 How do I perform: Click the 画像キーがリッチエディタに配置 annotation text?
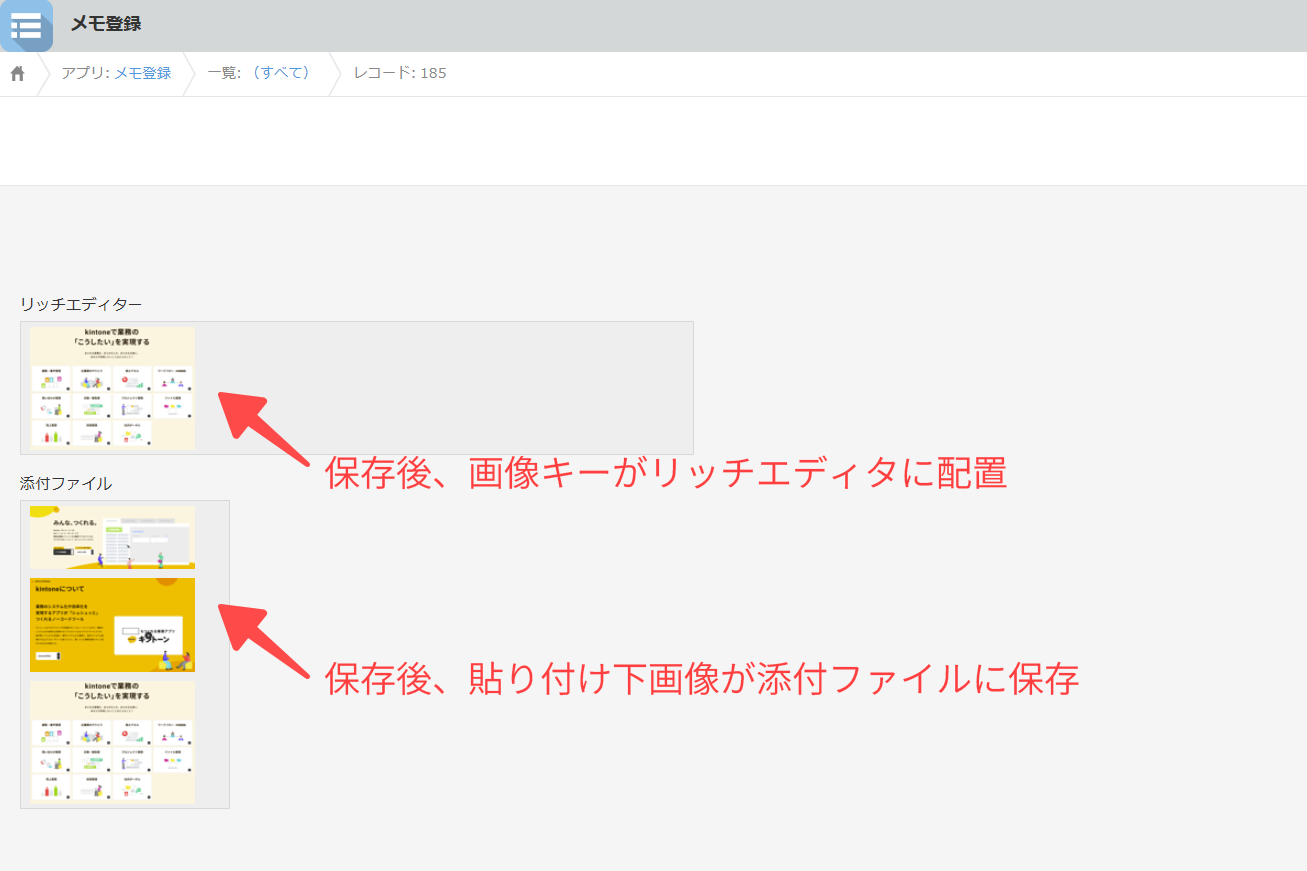(x=665, y=474)
